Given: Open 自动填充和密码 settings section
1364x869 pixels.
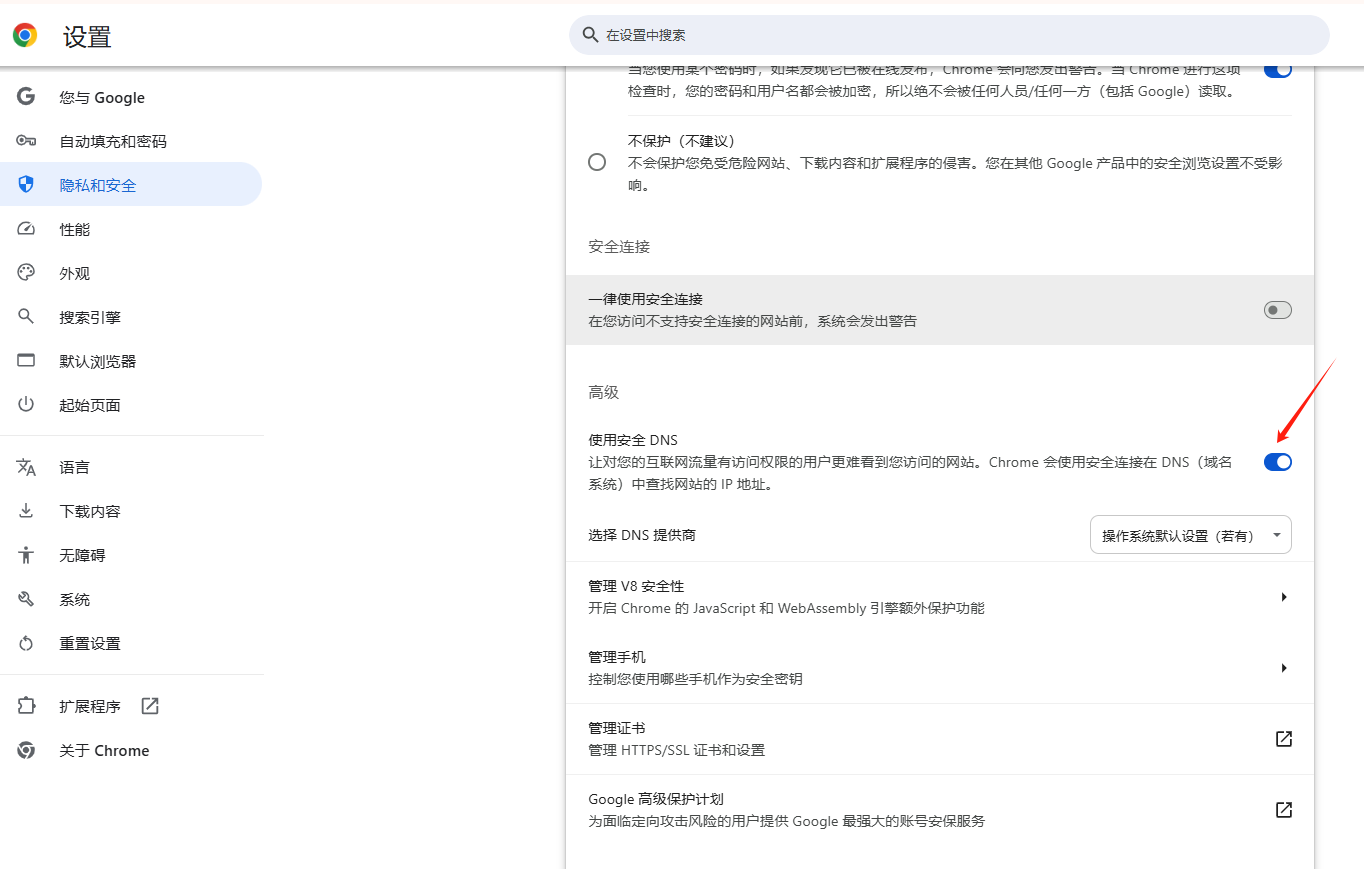Looking at the screenshot, I should tap(131, 141).
